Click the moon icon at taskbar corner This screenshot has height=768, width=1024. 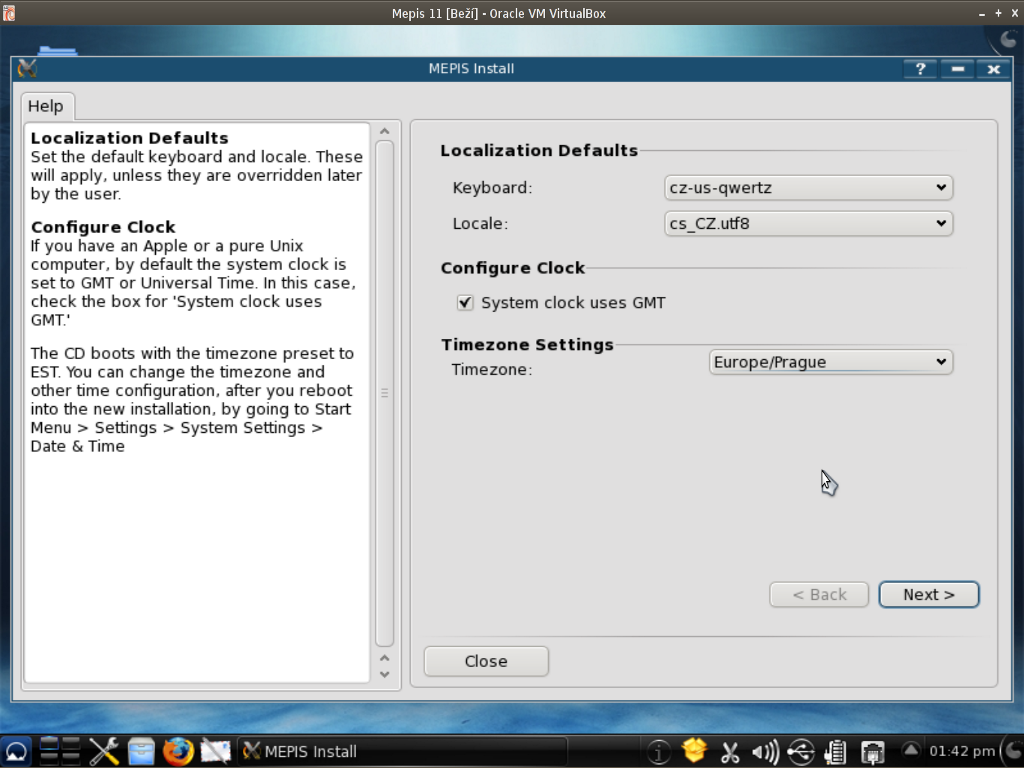click(x=1012, y=752)
